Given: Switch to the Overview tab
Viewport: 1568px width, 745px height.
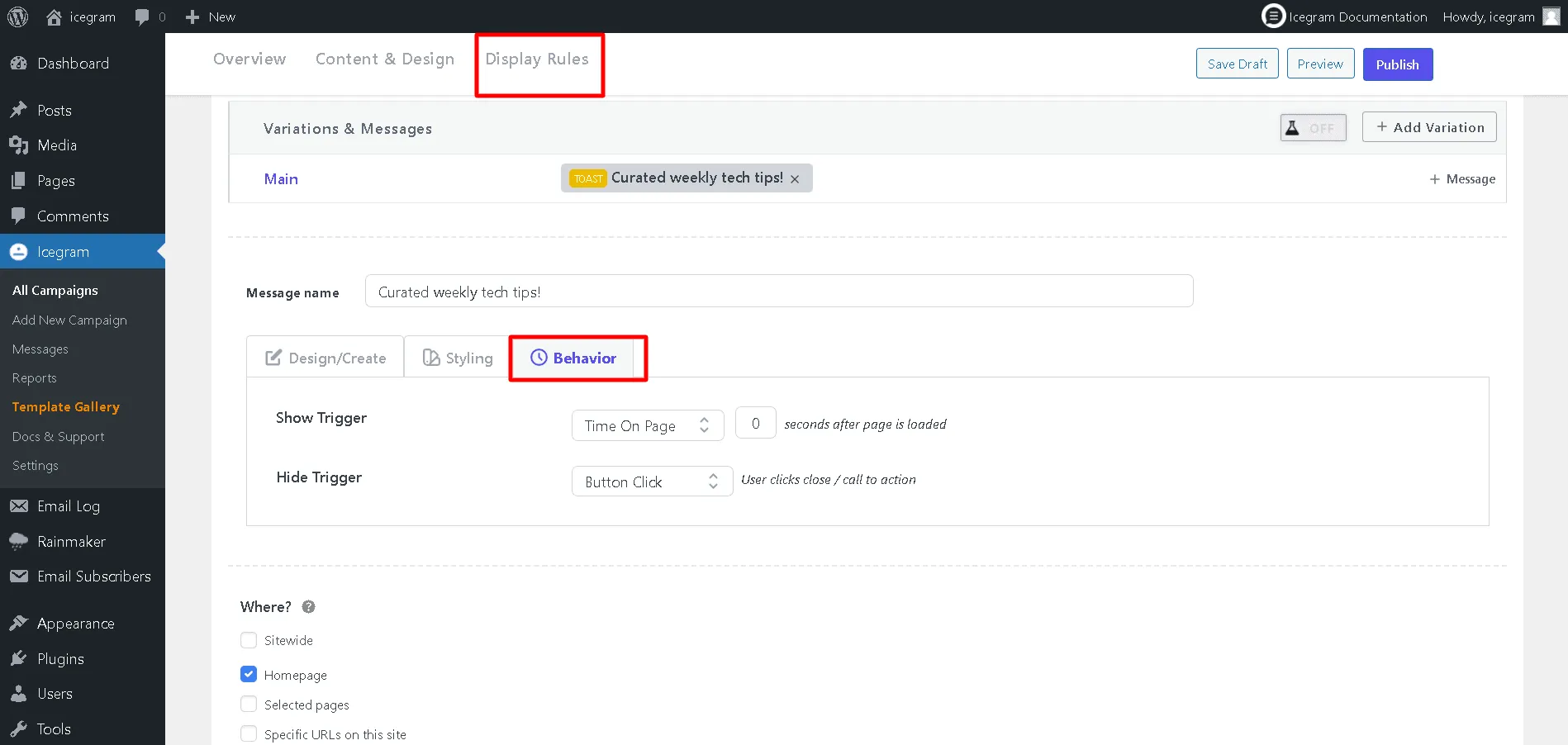Looking at the screenshot, I should (249, 59).
